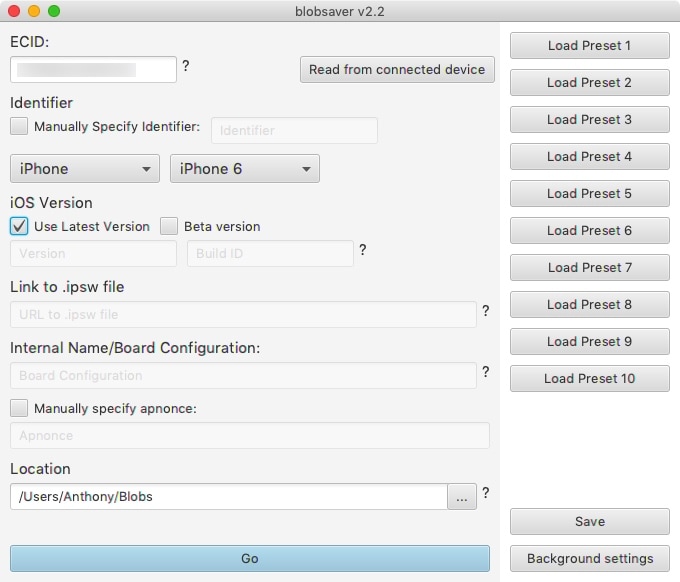680x582 pixels.
Task: Choose Load Preset 10
Action: 590,379
